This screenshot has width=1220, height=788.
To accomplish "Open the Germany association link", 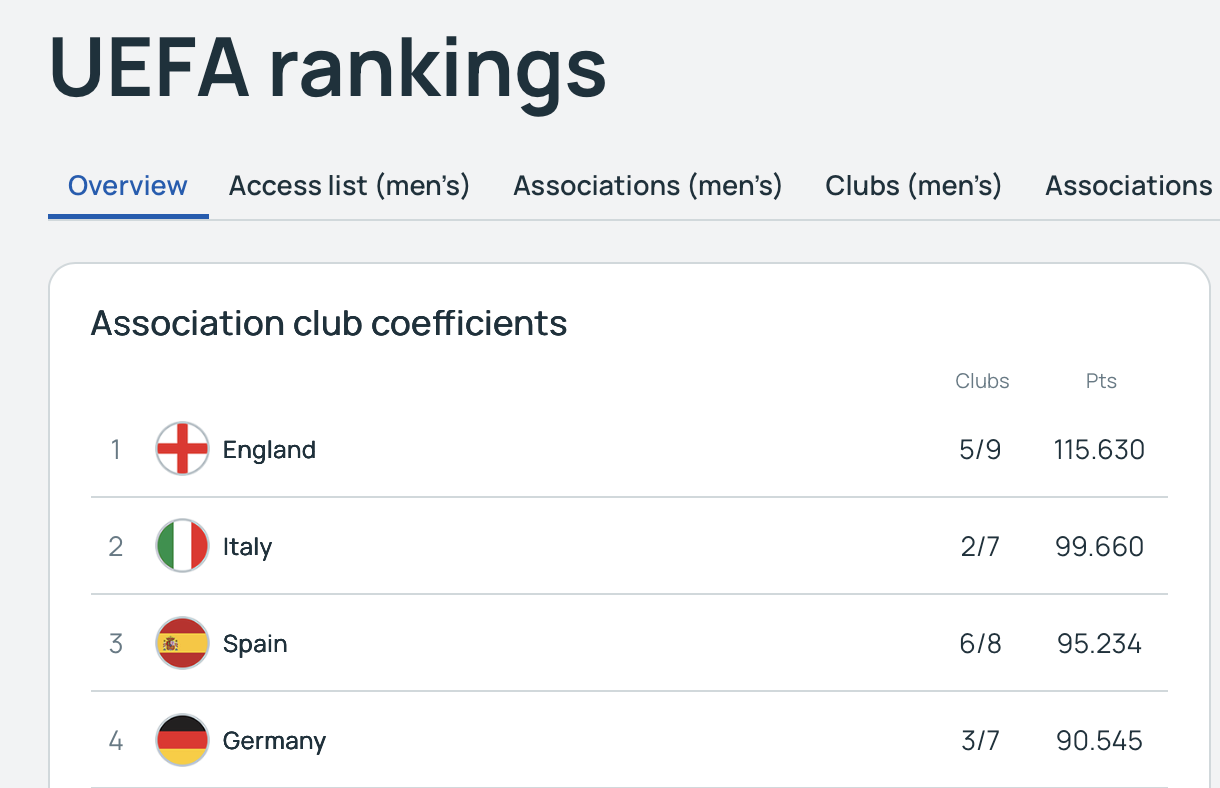I will 274,741.
